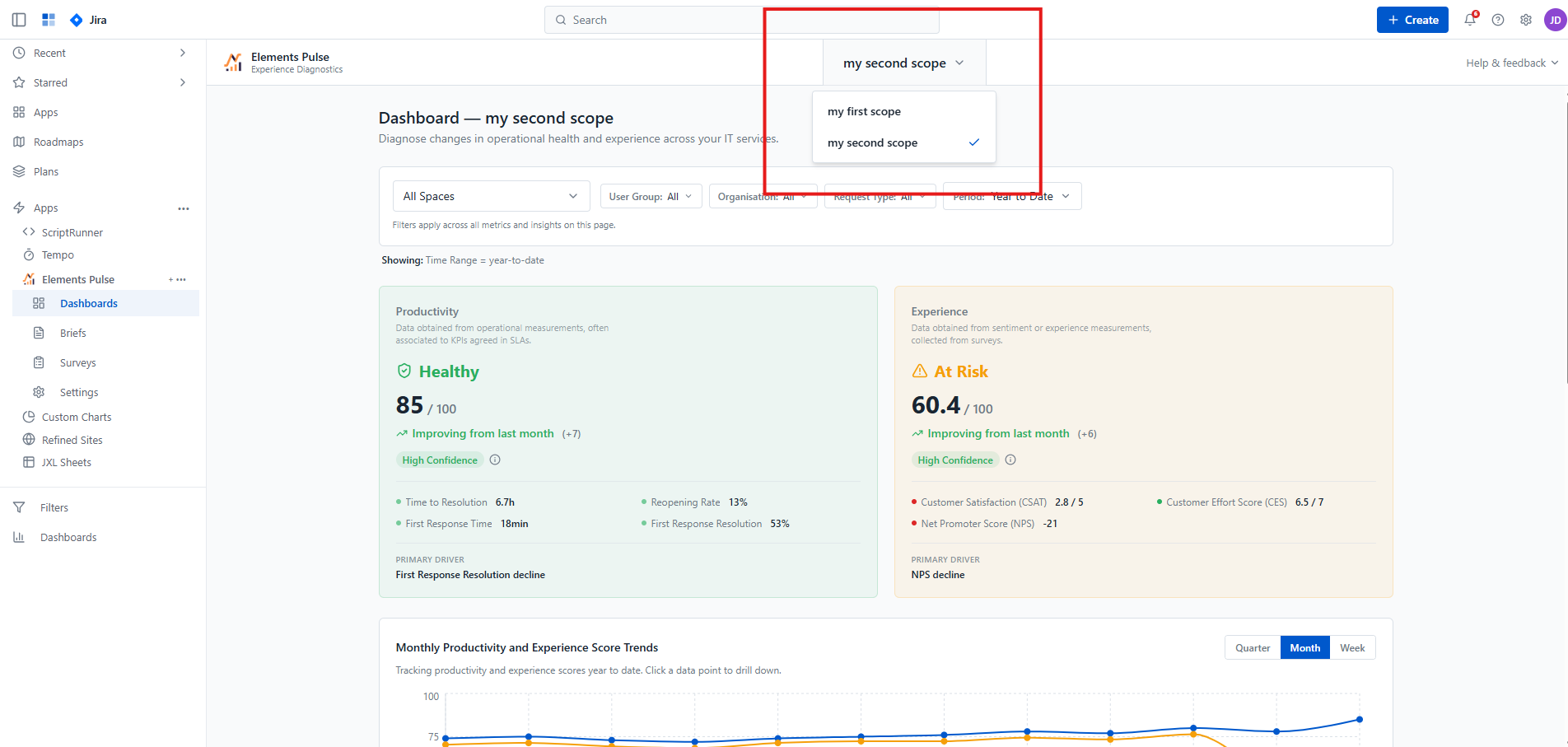Open the notifications bell
This screenshot has width=1568, height=747.
click(1470, 20)
